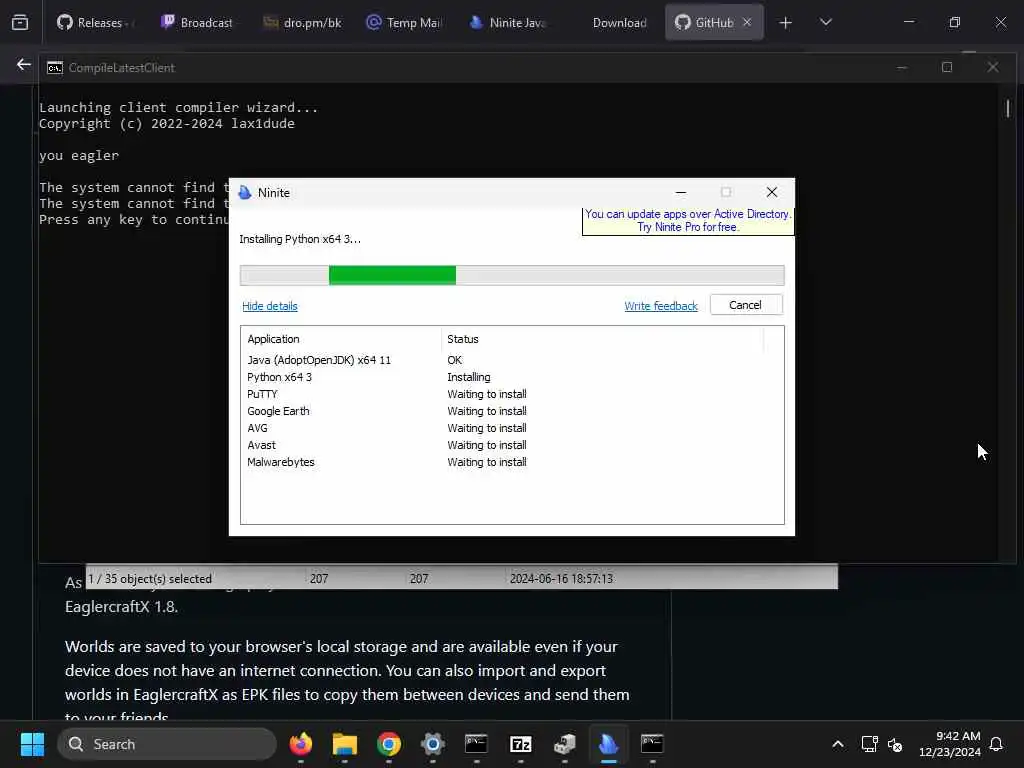Click Hide details link

270,306
